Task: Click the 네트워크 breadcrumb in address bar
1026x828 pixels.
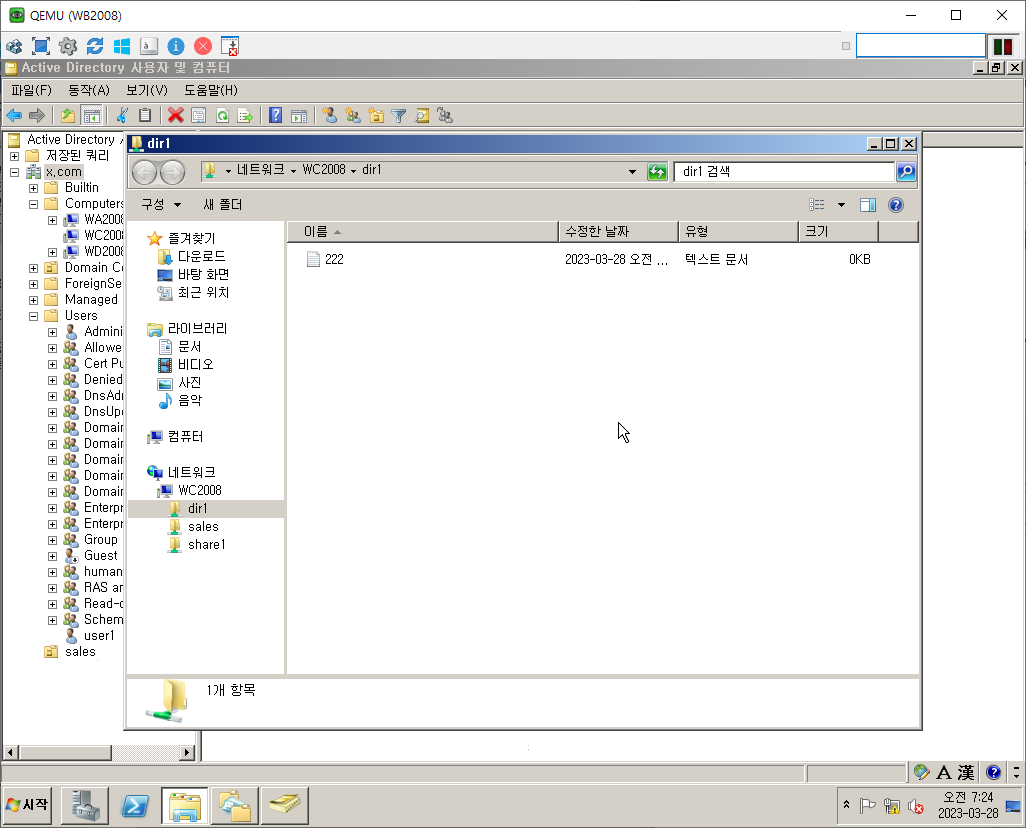Action: pos(260,170)
